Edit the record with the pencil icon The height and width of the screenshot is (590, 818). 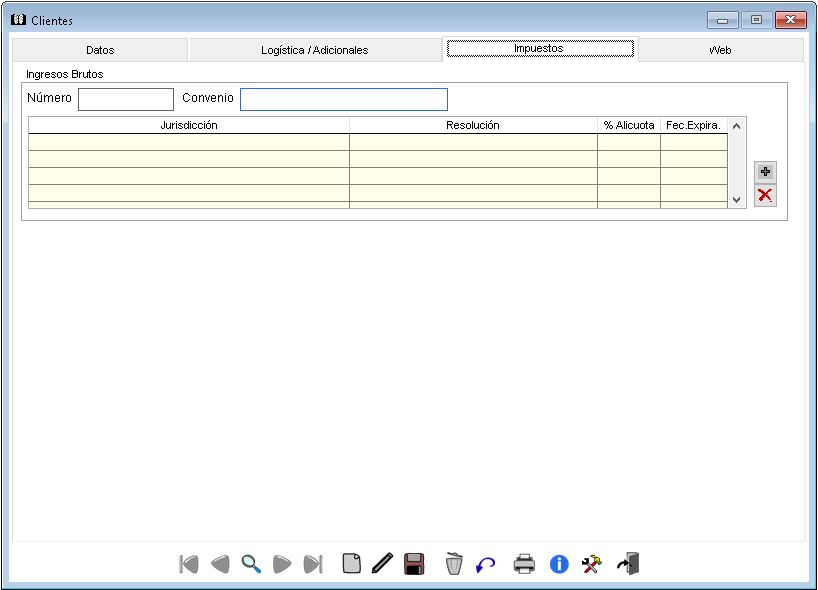381,564
